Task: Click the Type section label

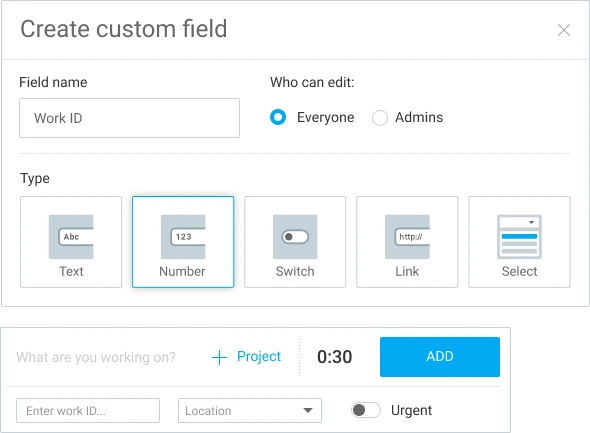Action: coord(35,178)
